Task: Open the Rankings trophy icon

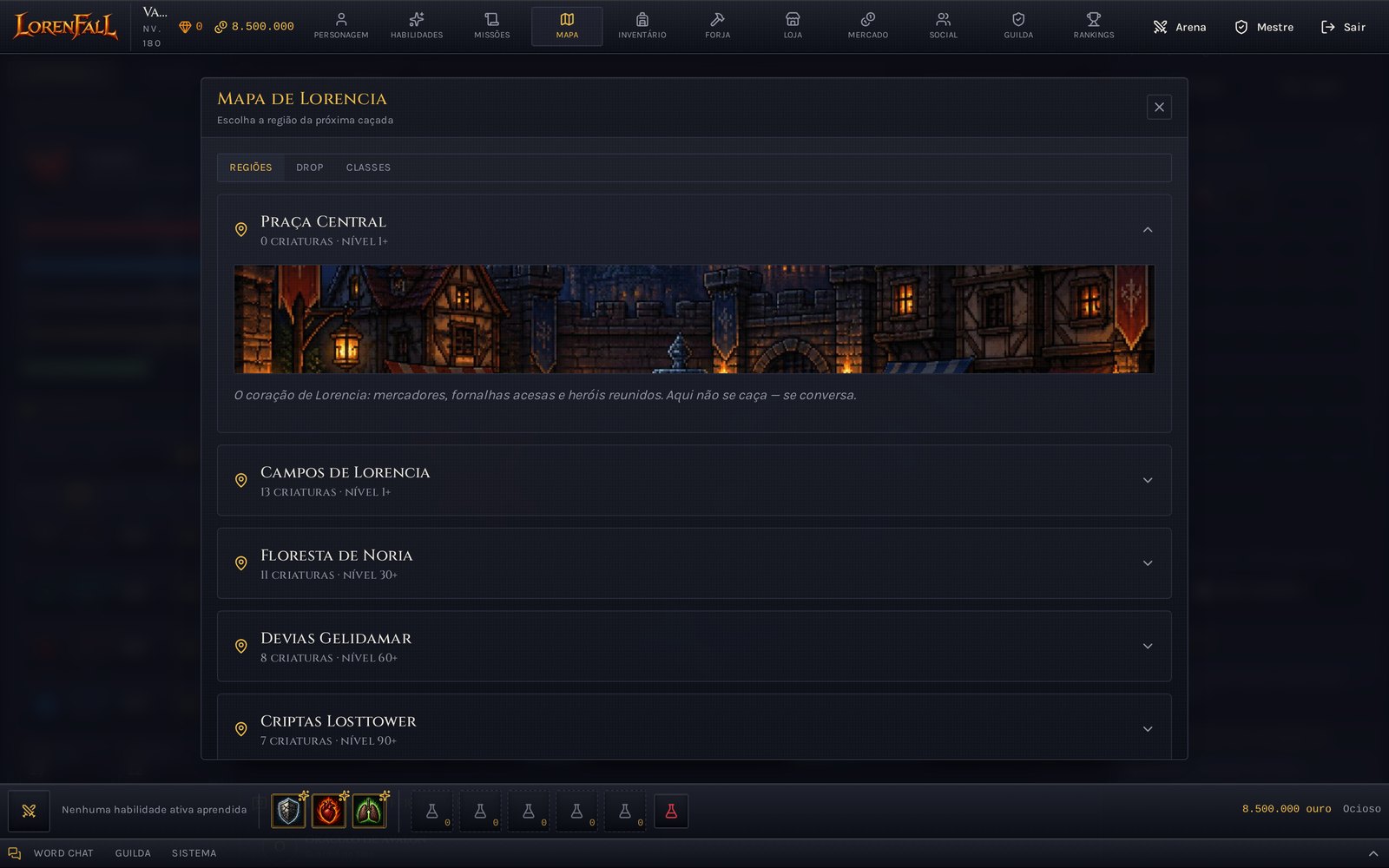Action: pyautogui.click(x=1094, y=19)
